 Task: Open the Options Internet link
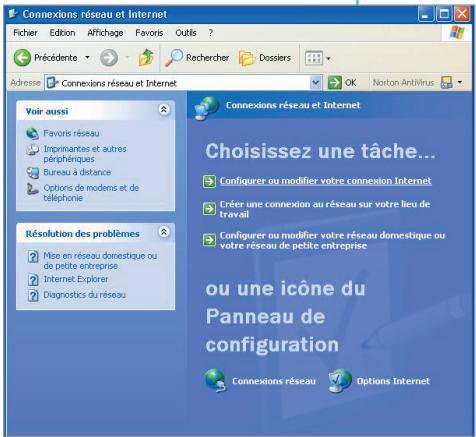393,381
